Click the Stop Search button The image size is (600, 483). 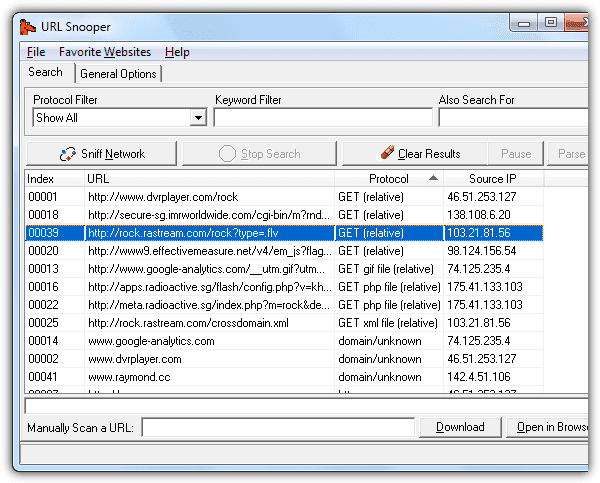point(259,154)
